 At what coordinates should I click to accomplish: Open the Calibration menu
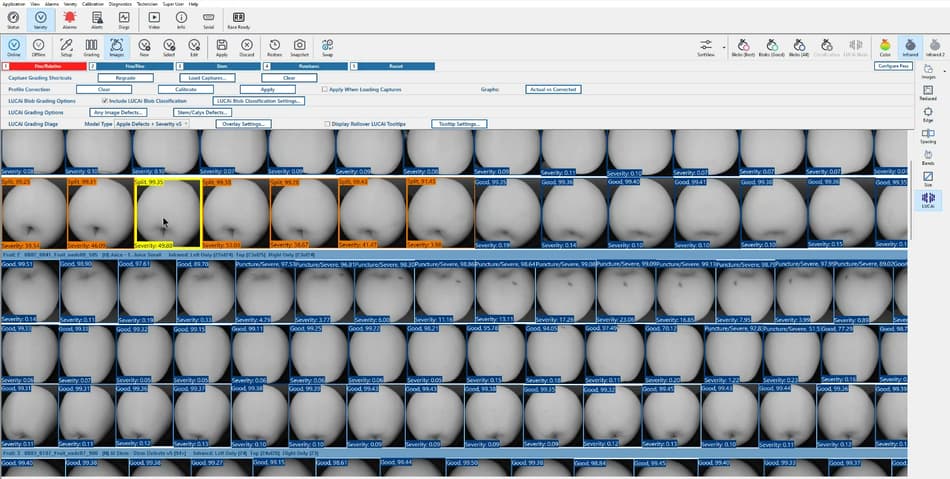pyautogui.click(x=93, y=4)
